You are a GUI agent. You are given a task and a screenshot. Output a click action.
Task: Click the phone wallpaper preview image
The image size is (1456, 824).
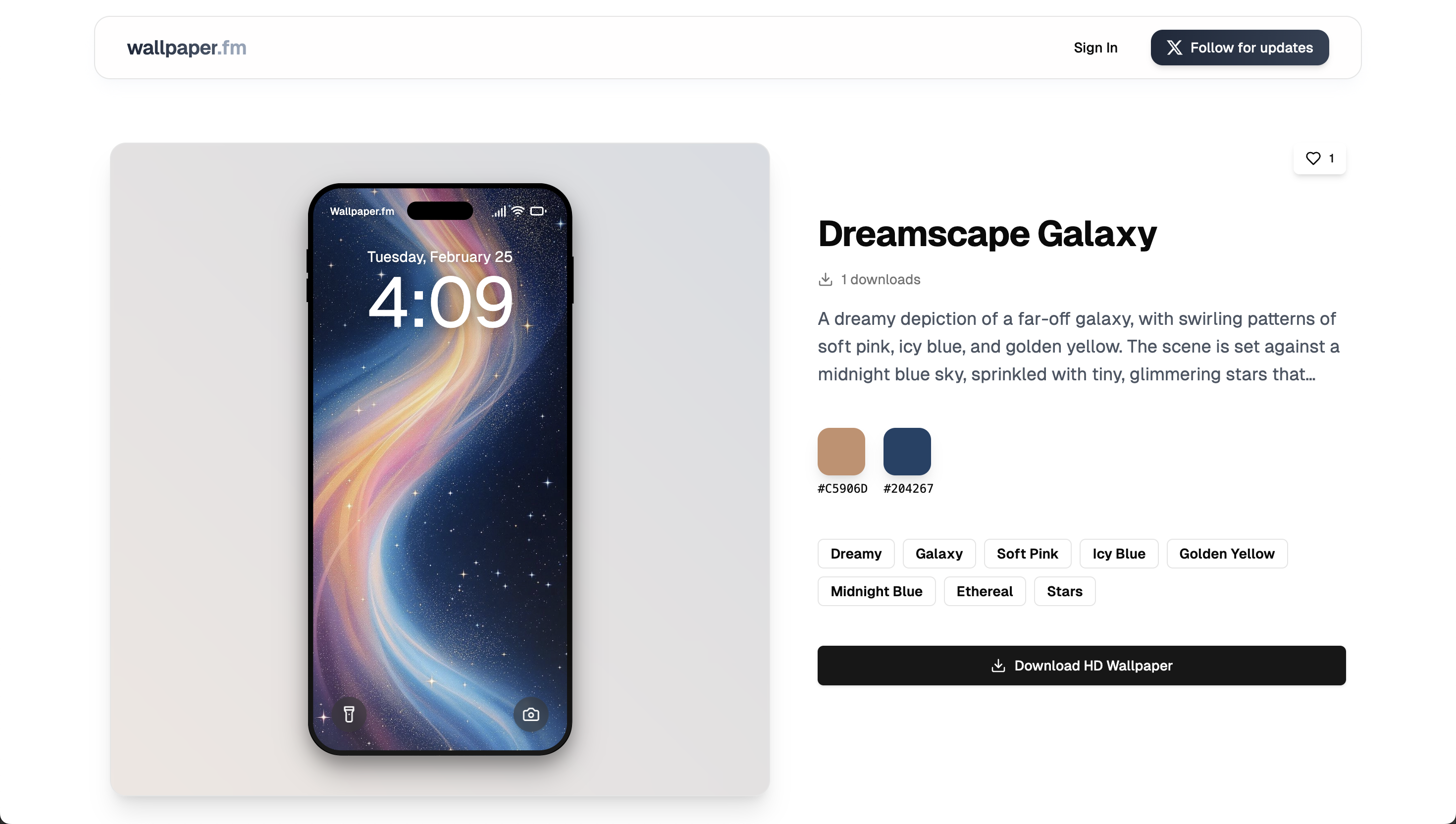(x=440, y=469)
